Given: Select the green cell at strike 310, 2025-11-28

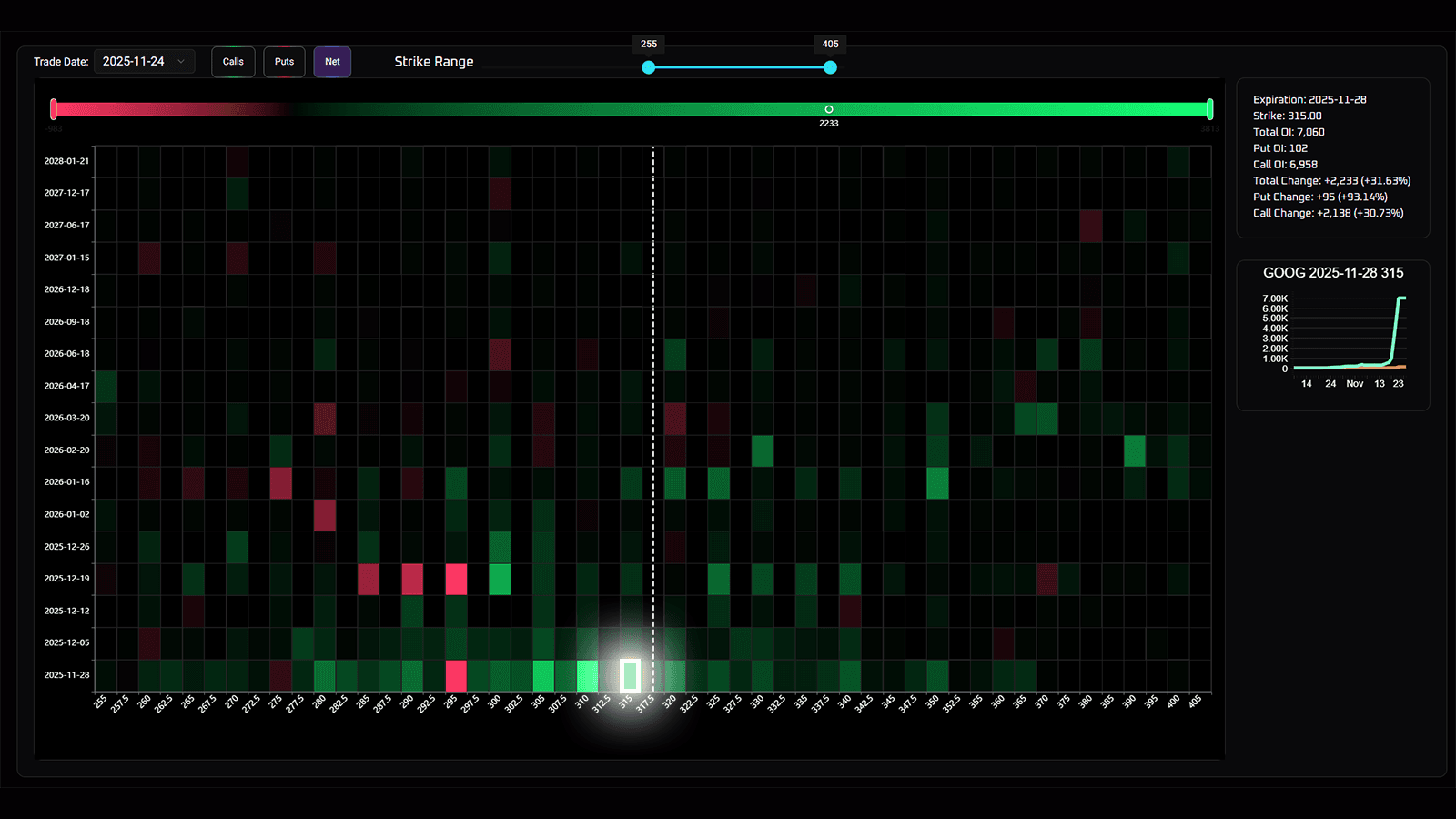Looking at the screenshot, I should coord(587,675).
